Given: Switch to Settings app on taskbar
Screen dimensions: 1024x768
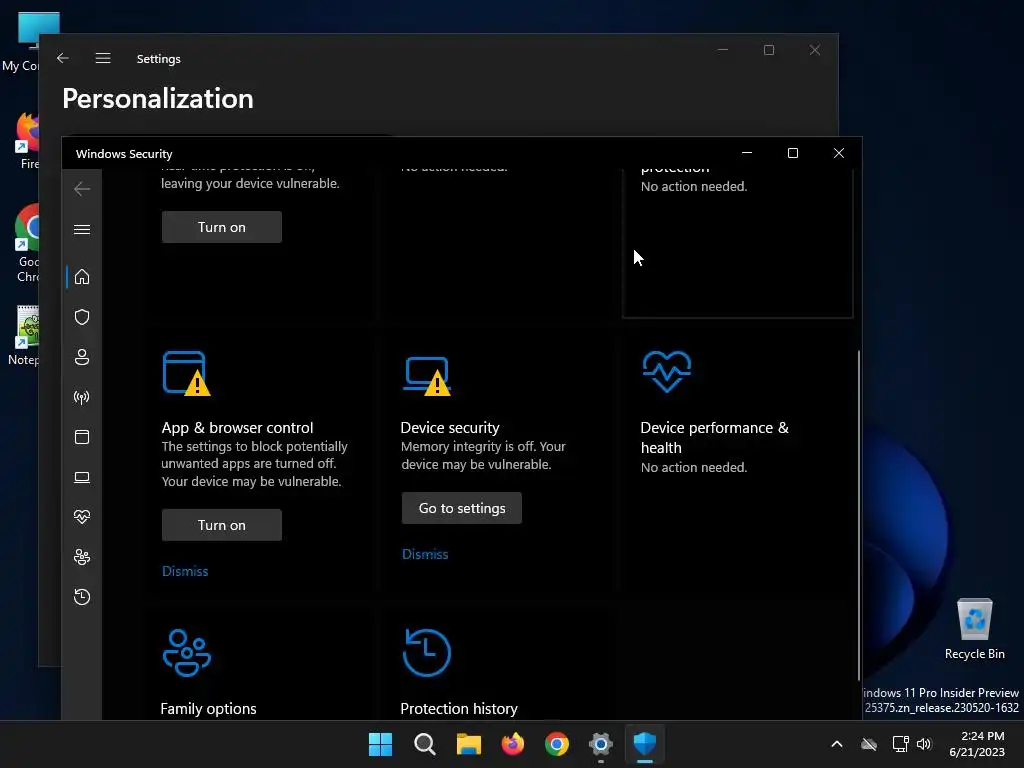Looking at the screenshot, I should 601,744.
